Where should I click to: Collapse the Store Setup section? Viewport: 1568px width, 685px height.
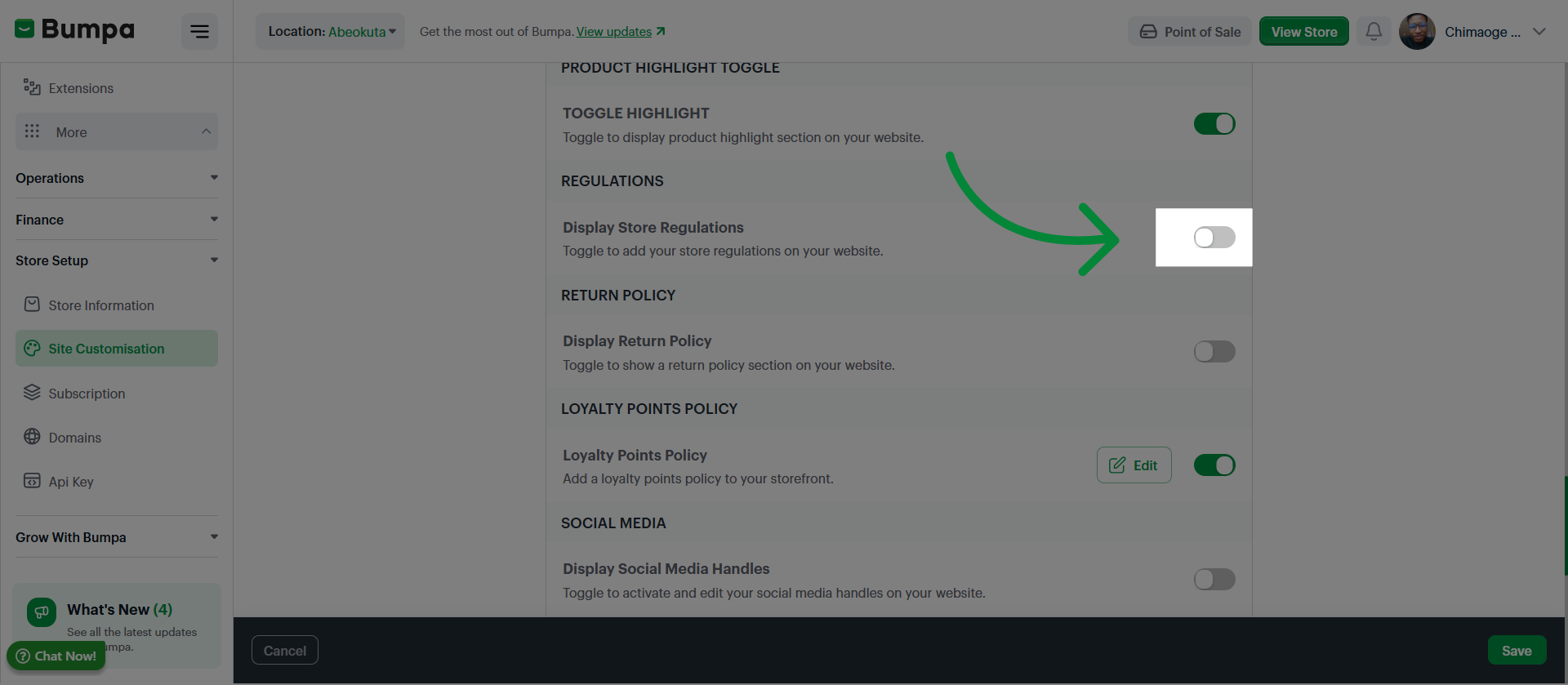(117, 260)
